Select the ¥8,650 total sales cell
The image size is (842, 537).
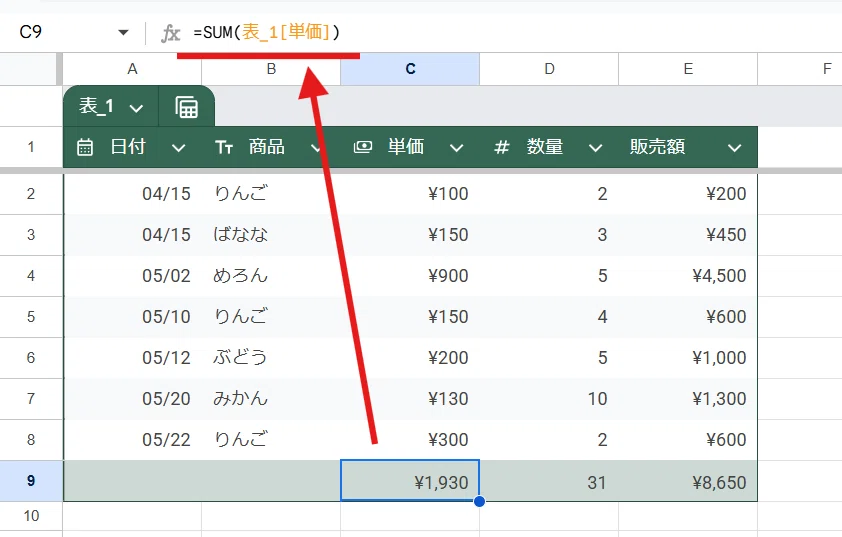[x=688, y=481]
